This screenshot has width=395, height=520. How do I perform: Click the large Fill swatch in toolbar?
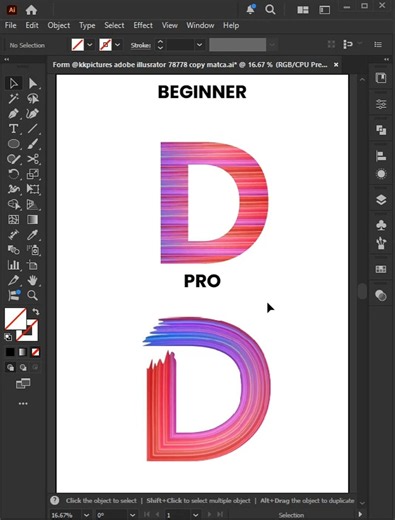point(15,319)
